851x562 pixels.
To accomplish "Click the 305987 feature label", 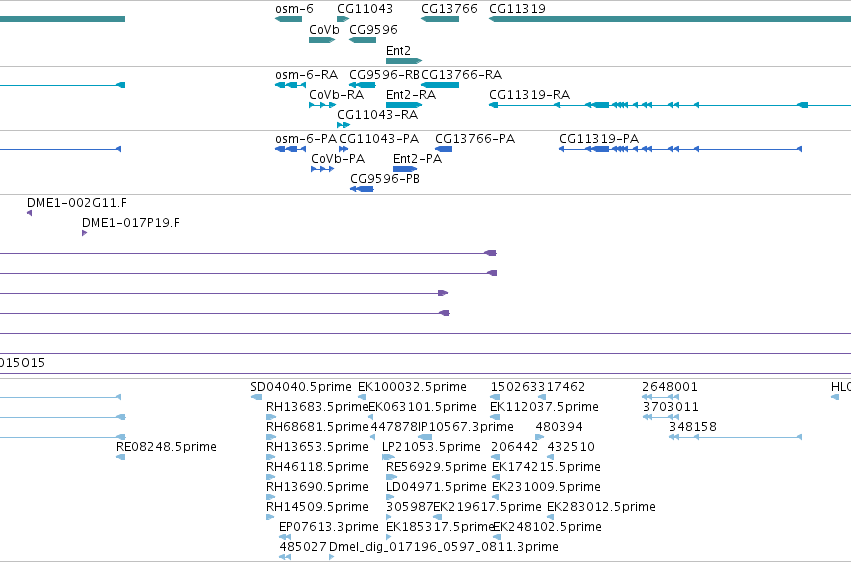I will [409, 507].
